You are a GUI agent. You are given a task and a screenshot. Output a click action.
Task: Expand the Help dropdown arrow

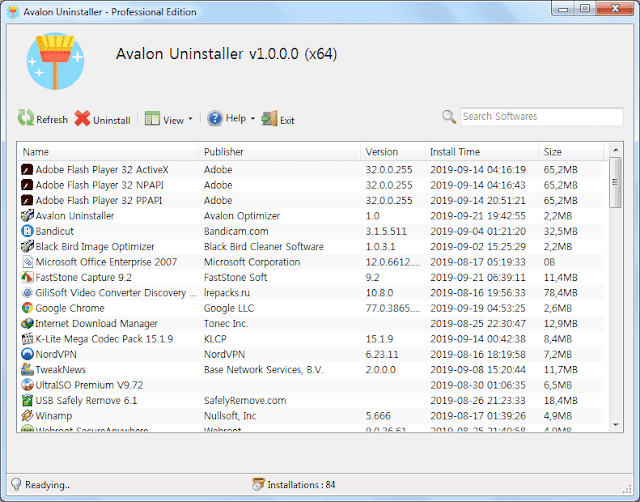pyautogui.click(x=253, y=118)
